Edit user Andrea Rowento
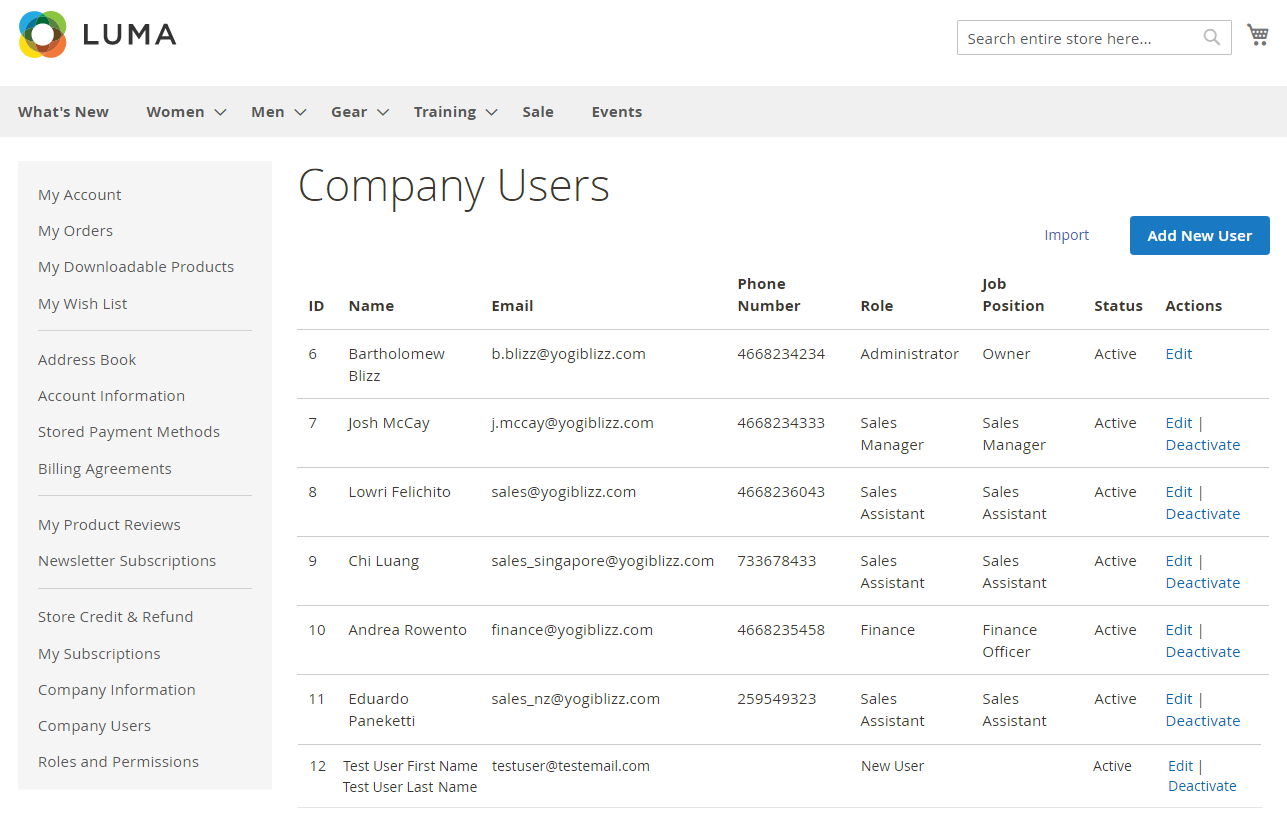The width and height of the screenshot is (1287, 817). [x=1179, y=630]
